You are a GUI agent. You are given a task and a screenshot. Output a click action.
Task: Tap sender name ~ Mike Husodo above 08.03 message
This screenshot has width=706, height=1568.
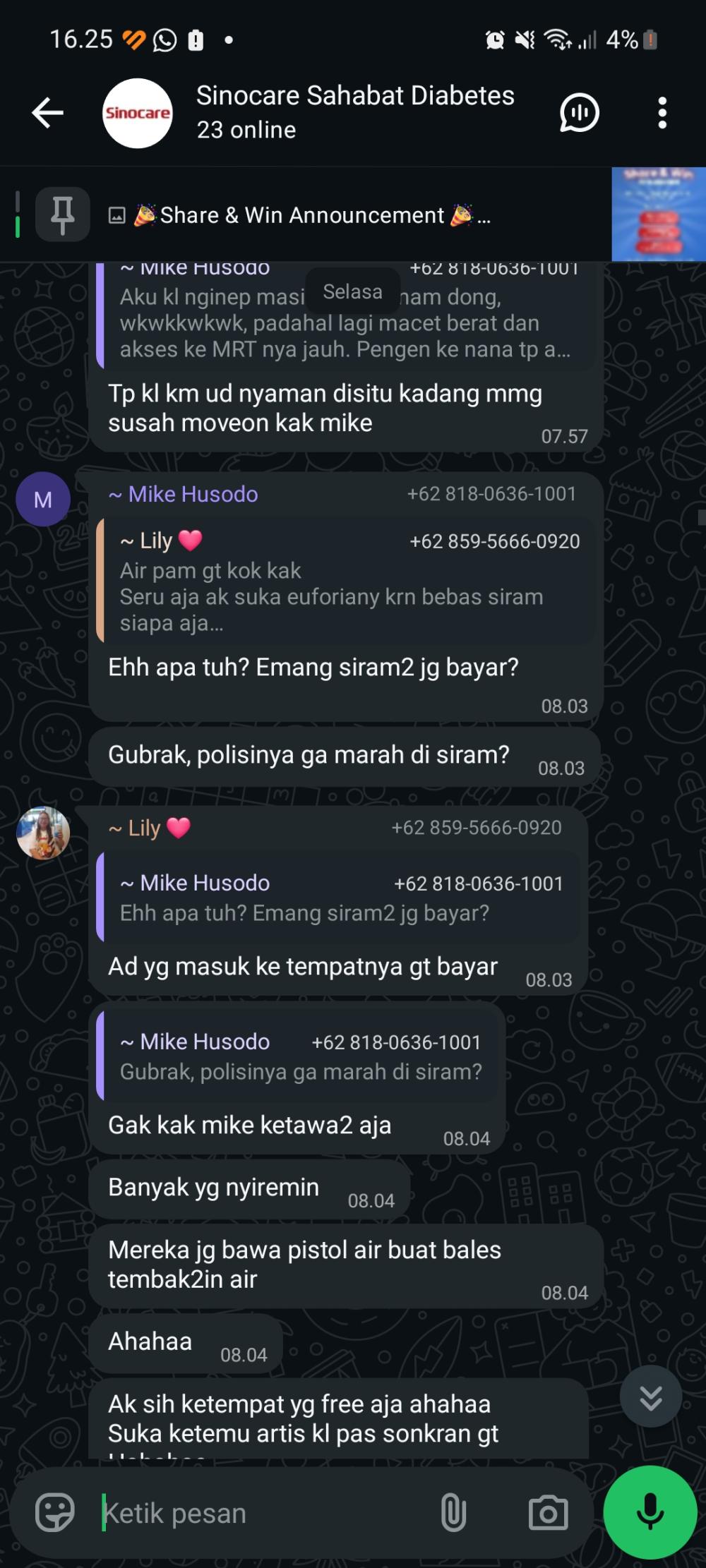(x=184, y=494)
